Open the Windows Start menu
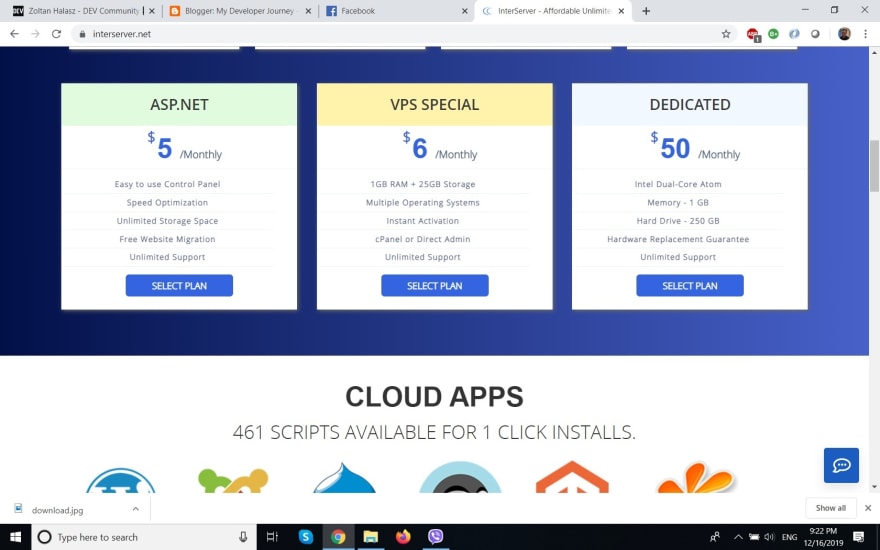Screen dimensions: 880x550 tap(15, 537)
